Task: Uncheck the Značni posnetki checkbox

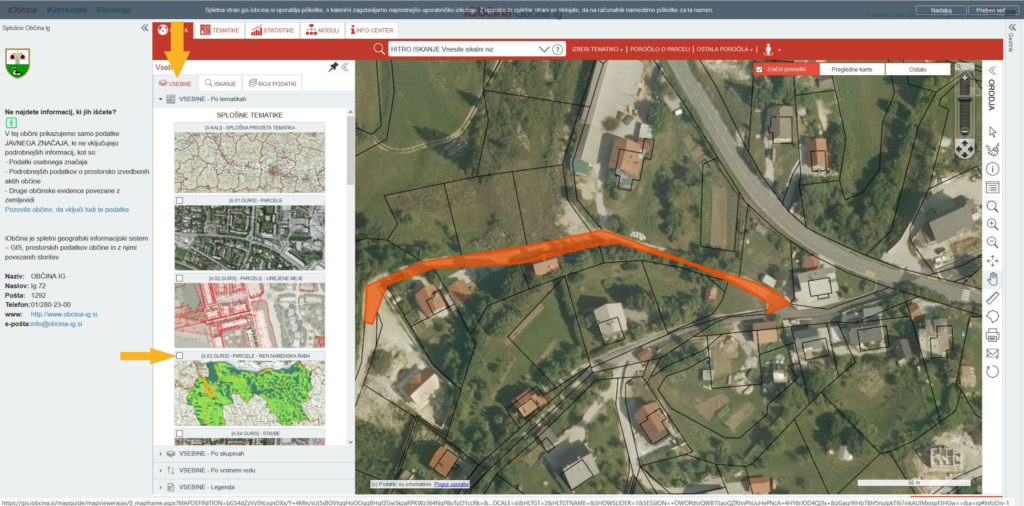Action: (x=760, y=70)
